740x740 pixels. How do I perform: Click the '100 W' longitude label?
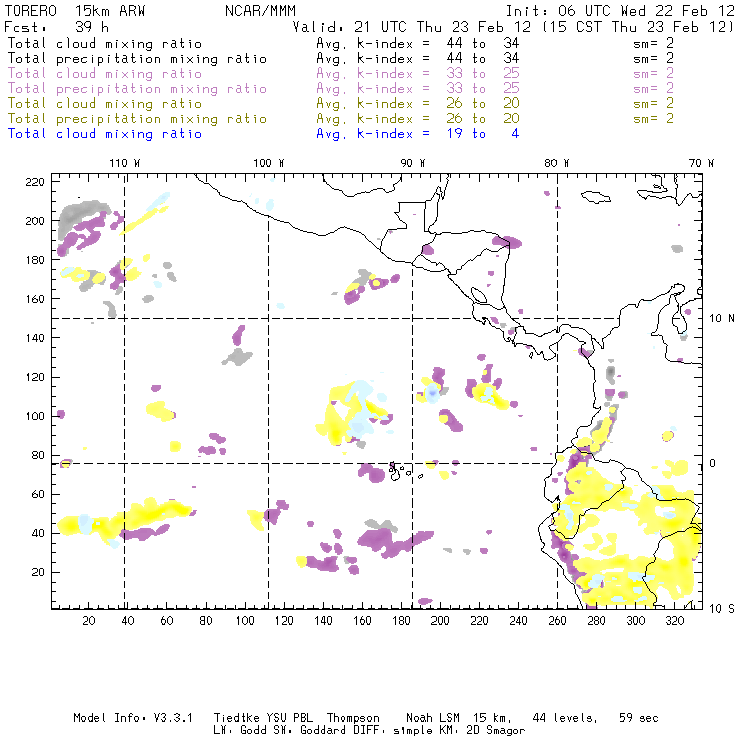coord(269,163)
